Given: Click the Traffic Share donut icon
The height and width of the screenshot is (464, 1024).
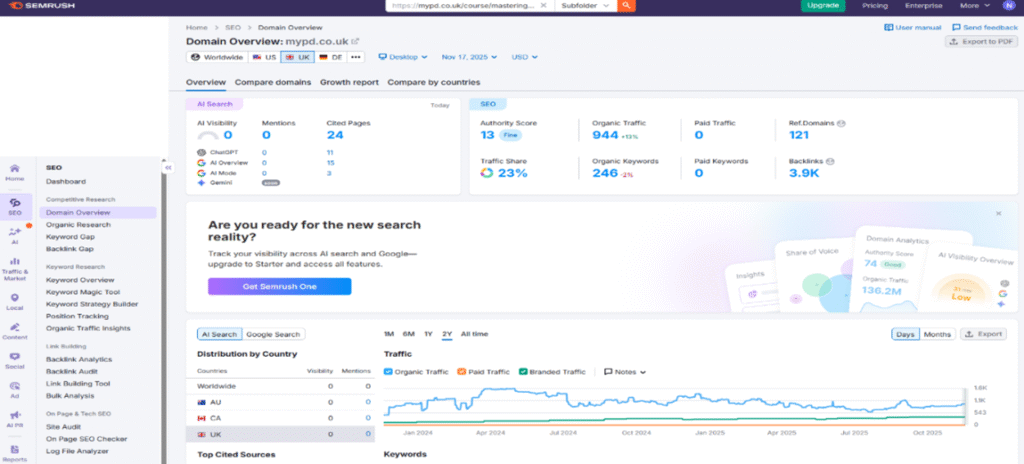Looking at the screenshot, I should point(487,173).
